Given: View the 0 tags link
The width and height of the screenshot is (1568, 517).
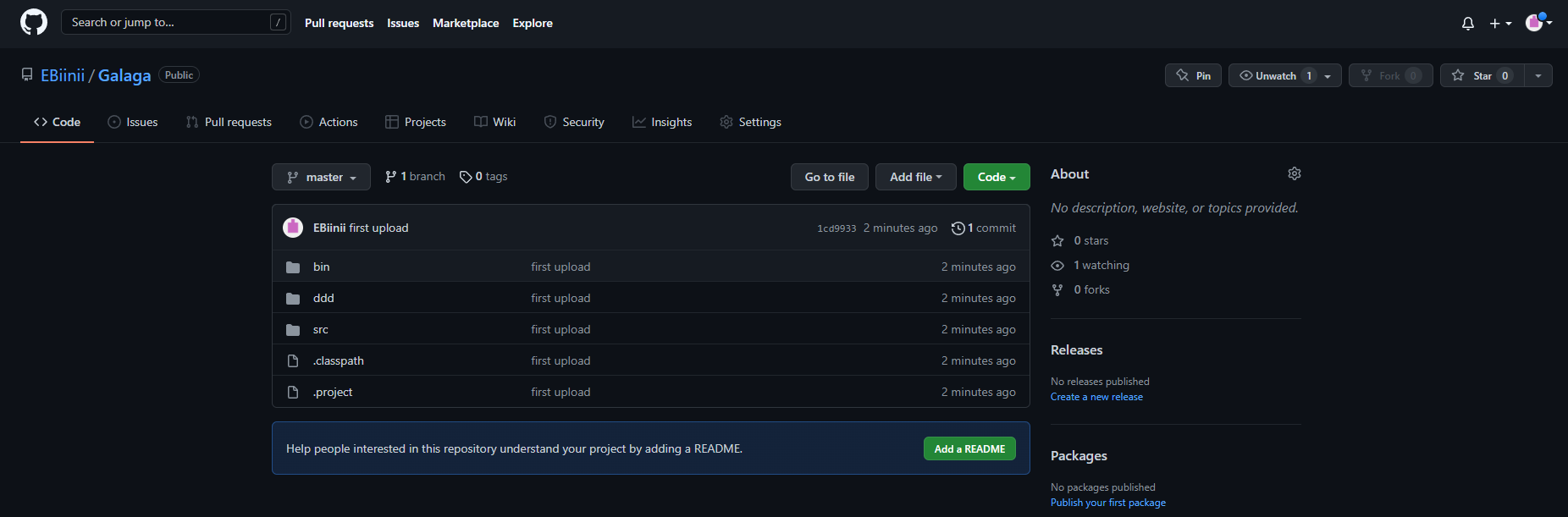Looking at the screenshot, I should click(x=483, y=176).
